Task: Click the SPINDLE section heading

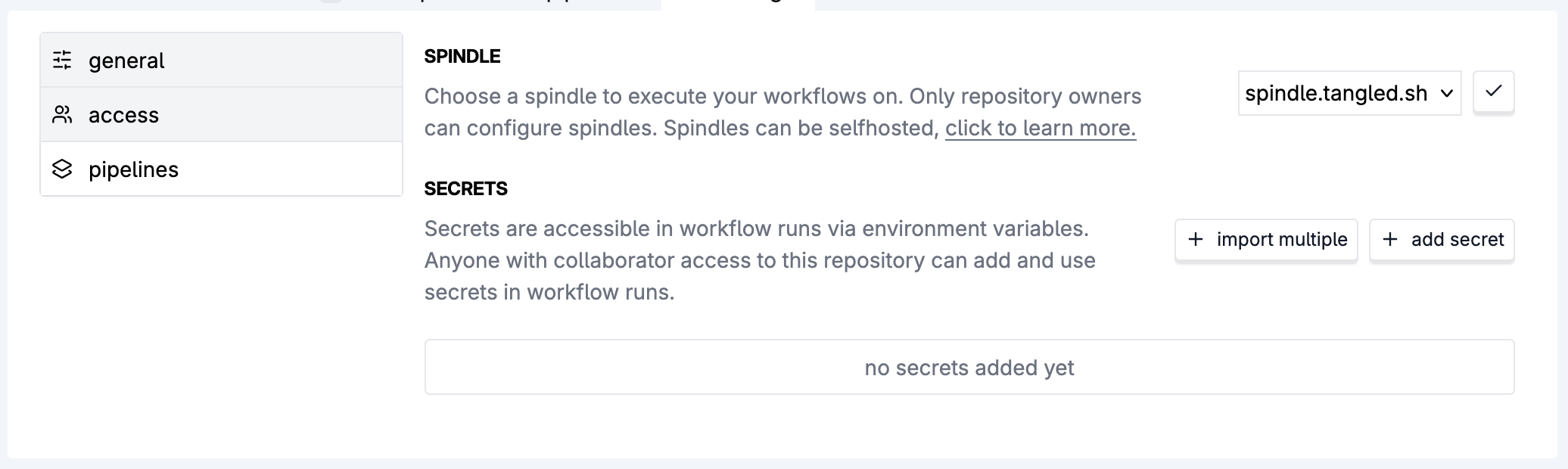Action: click(x=462, y=56)
